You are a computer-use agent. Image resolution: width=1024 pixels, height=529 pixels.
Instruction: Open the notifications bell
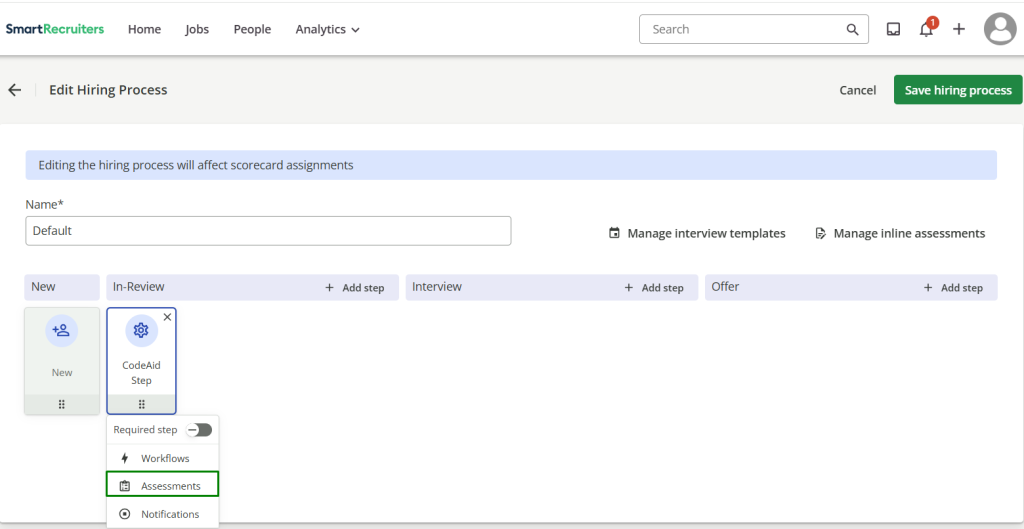coord(926,30)
